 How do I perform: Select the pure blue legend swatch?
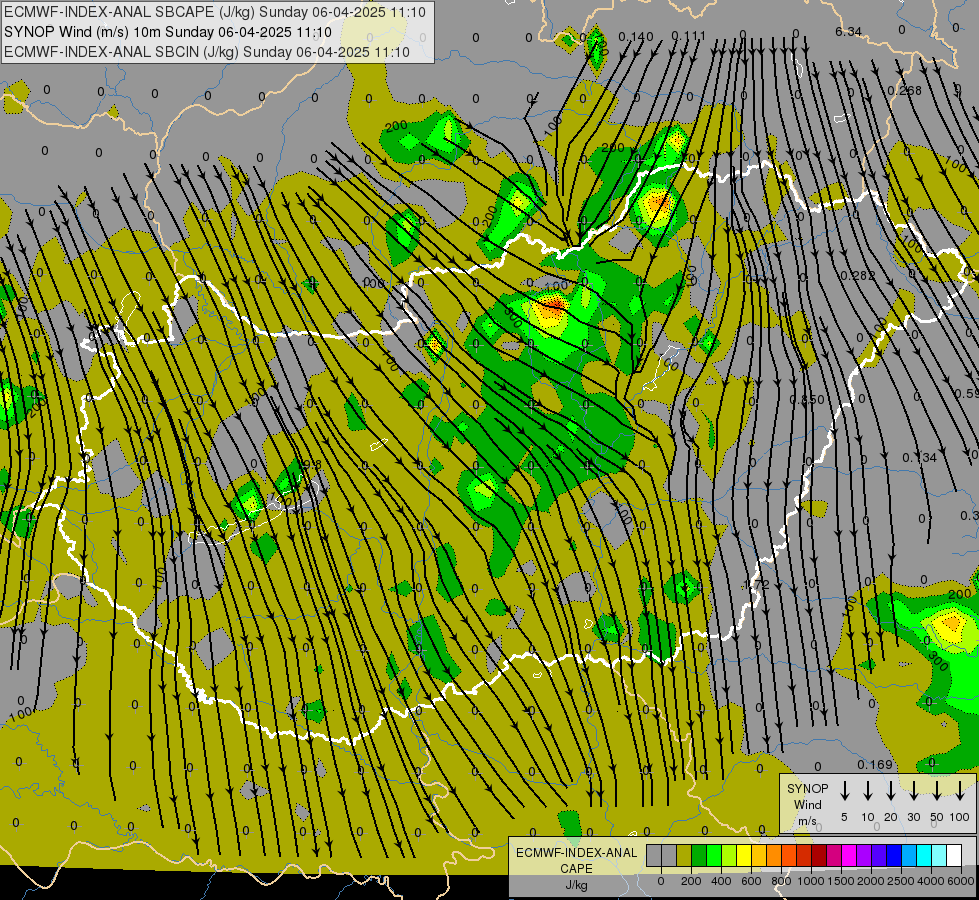pyautogui.click(x=894, y=856)
